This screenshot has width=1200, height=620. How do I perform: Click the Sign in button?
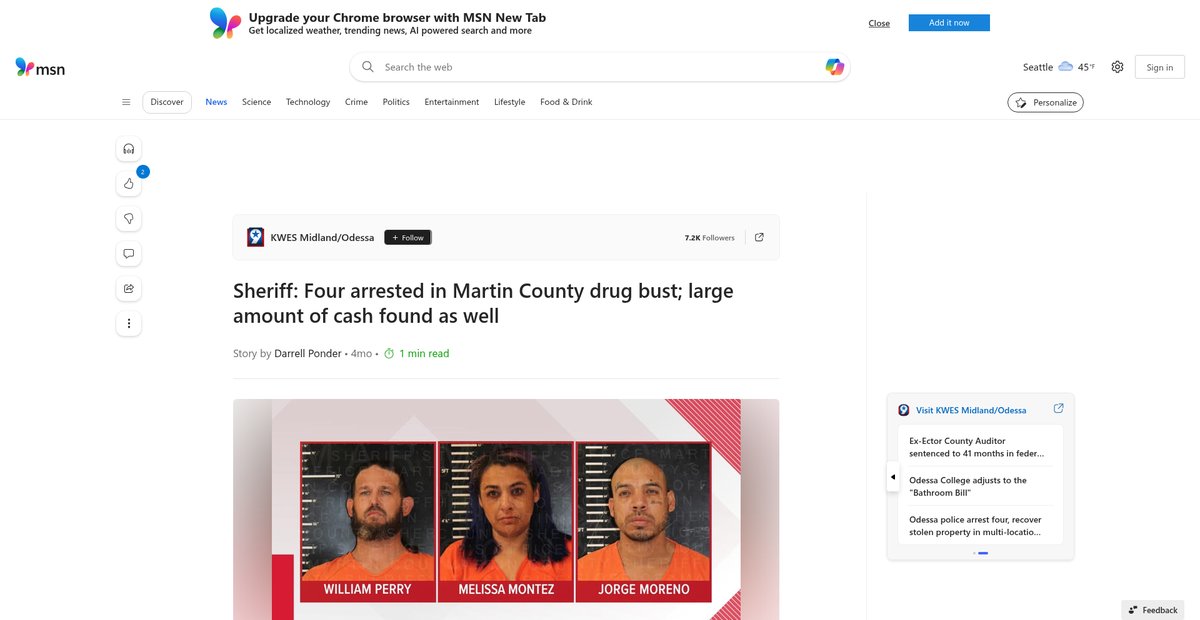pyautogui.click(x=1160, y=67)
